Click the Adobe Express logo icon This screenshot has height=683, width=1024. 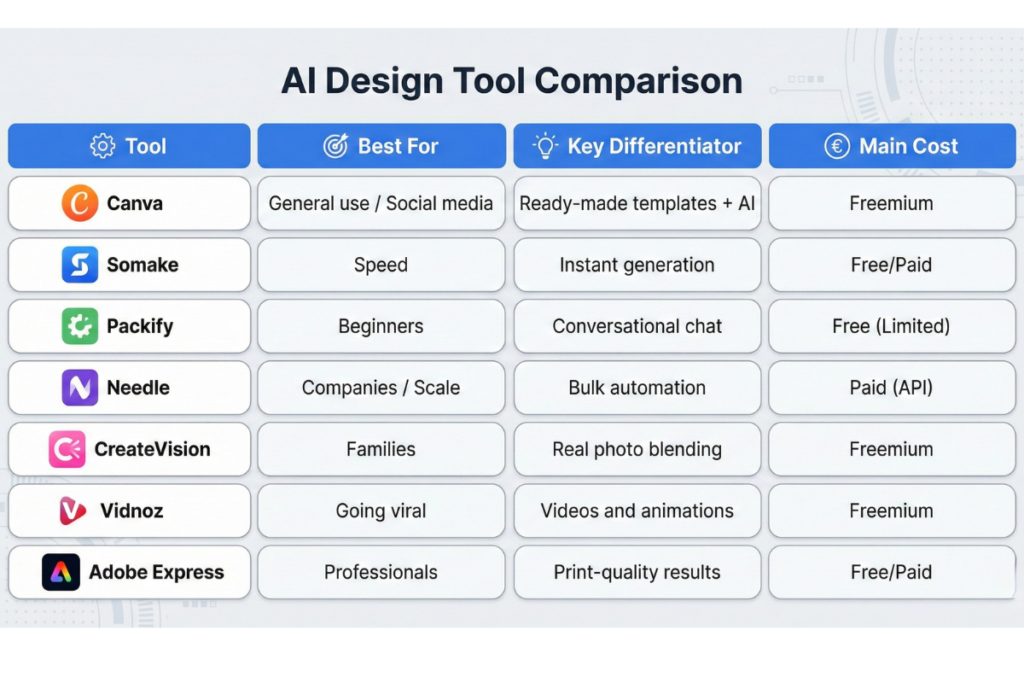pyautogui.click(x=60, y=572)
